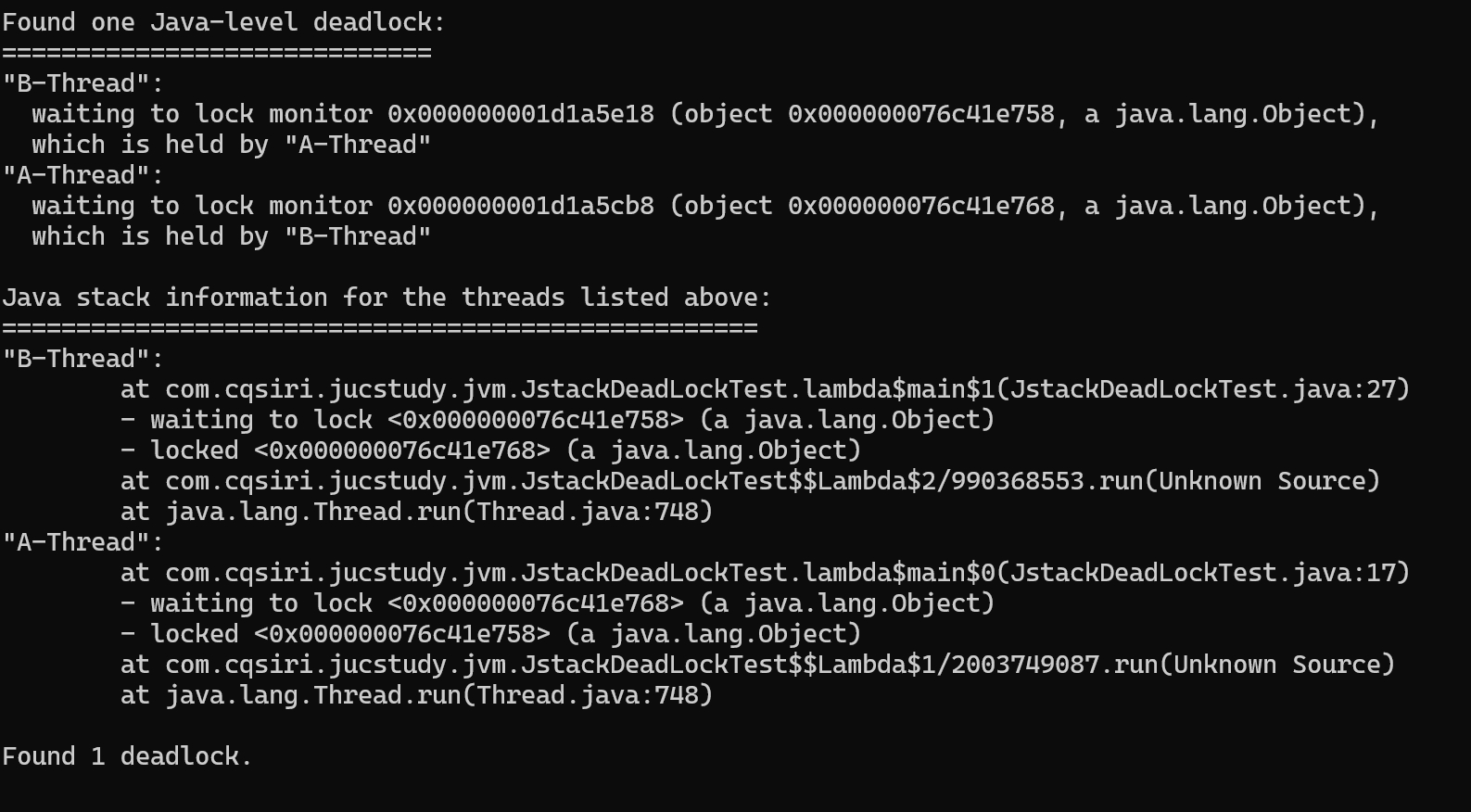The height and width of the screenshot is (812, 1471).
Task: Click the "- waiting to lock <0x000000076c41e768>" line
Action: coord(557,603)
